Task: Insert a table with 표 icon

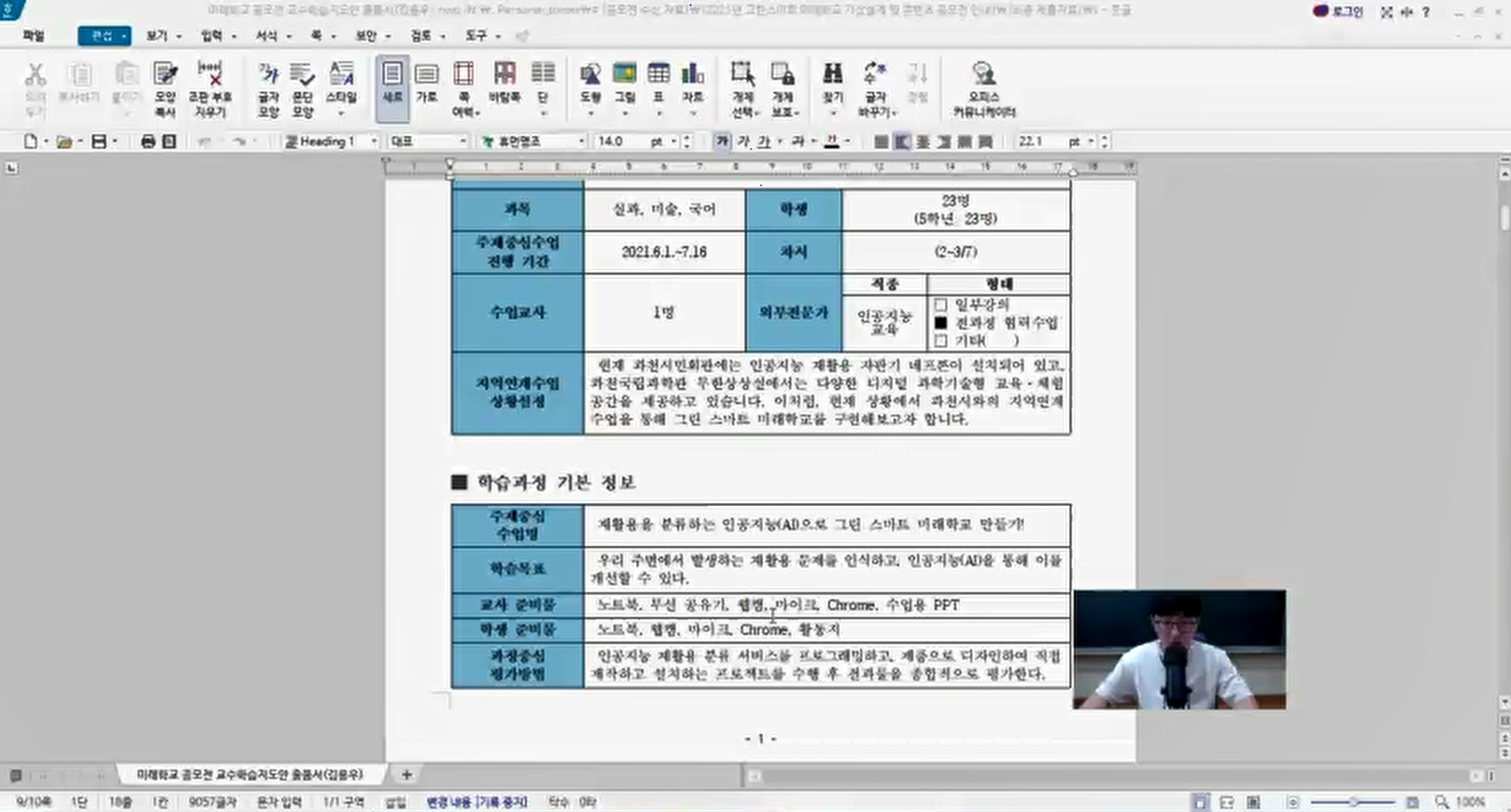Action: [x=658, y=89]
